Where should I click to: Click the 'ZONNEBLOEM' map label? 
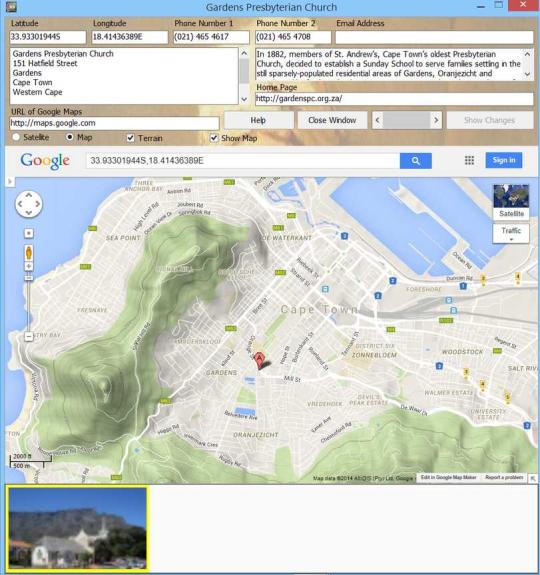pos(374,355)
